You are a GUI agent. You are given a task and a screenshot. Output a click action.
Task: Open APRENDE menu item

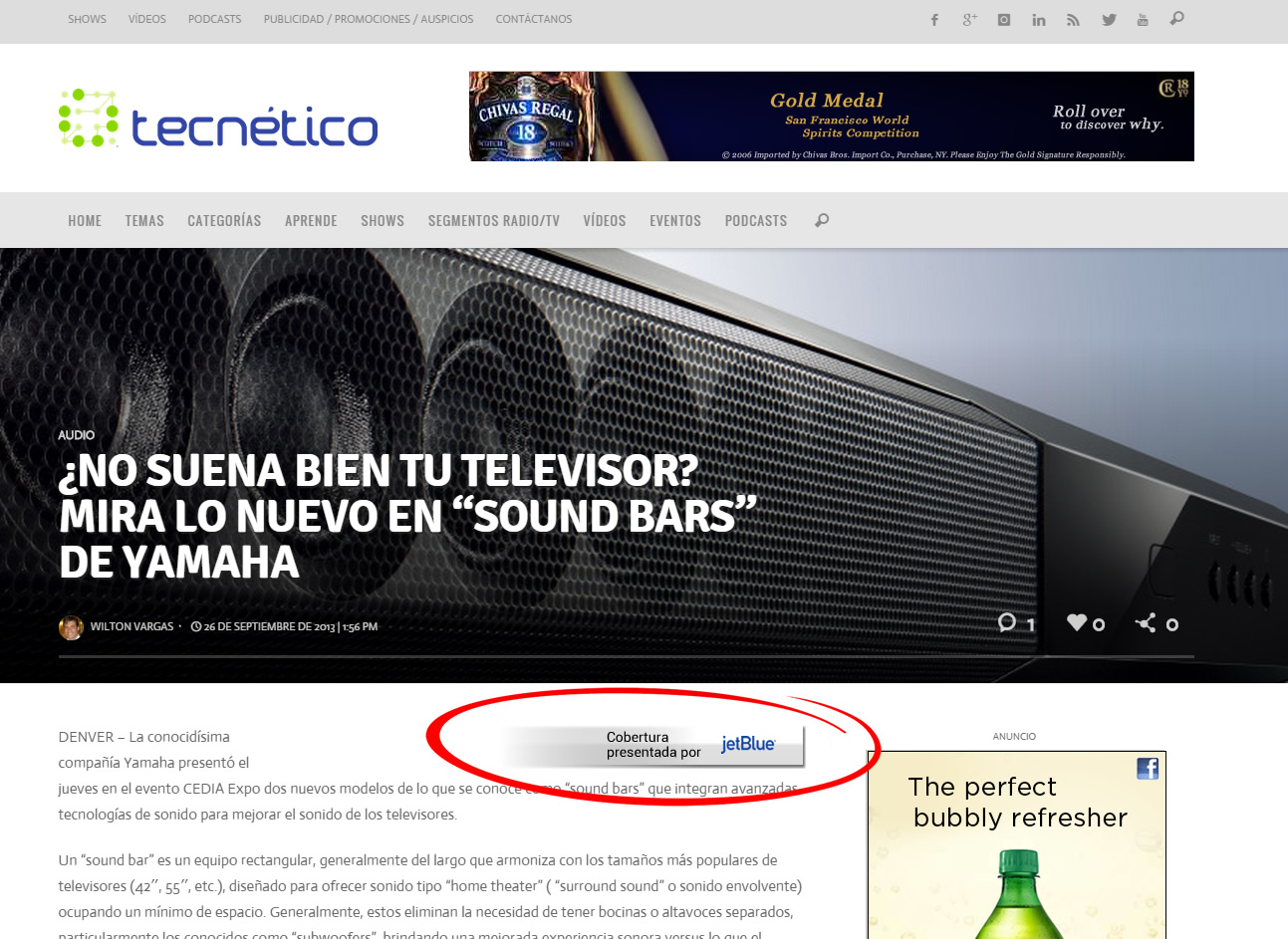[x=311, y=221]
